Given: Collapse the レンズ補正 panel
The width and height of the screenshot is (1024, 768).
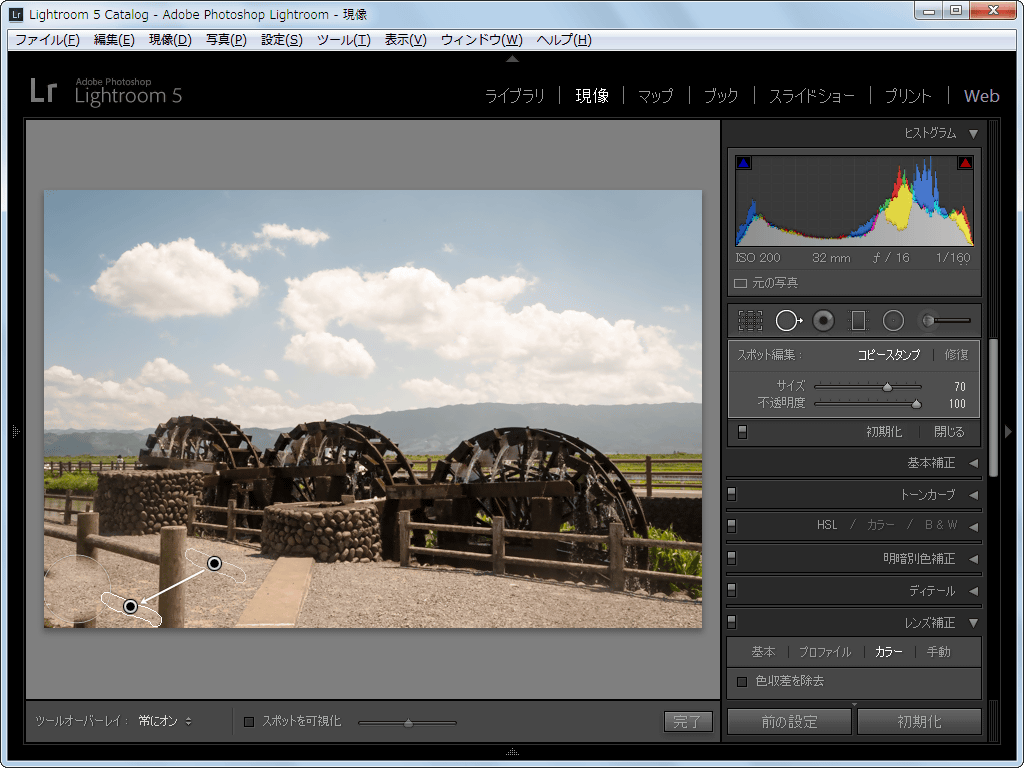Looking at the screenshot, I should [x=974, y=623].
